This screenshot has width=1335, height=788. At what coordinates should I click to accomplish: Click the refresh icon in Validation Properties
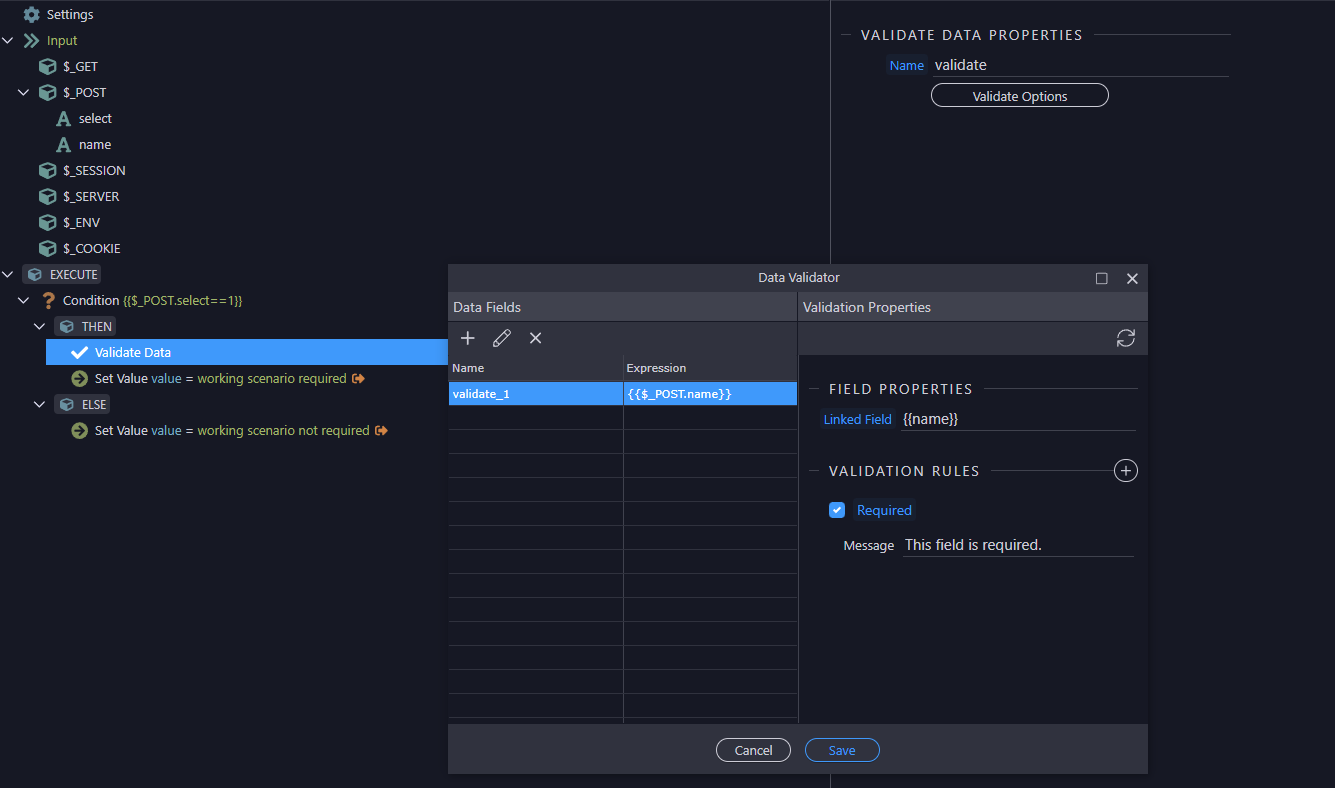point(1125,338)
